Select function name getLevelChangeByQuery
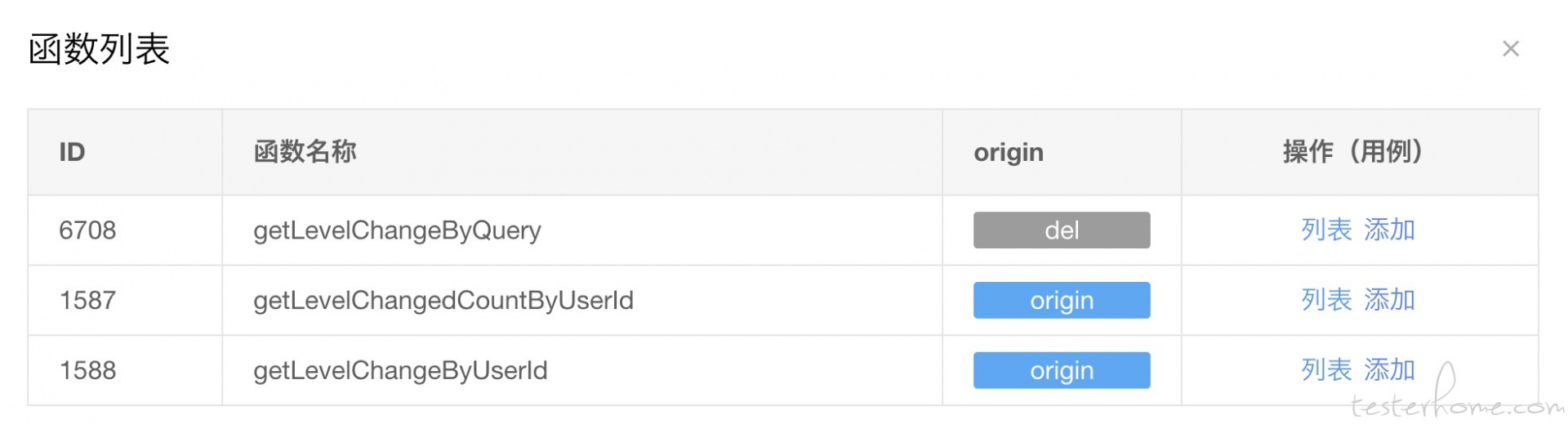 point(397,230)
